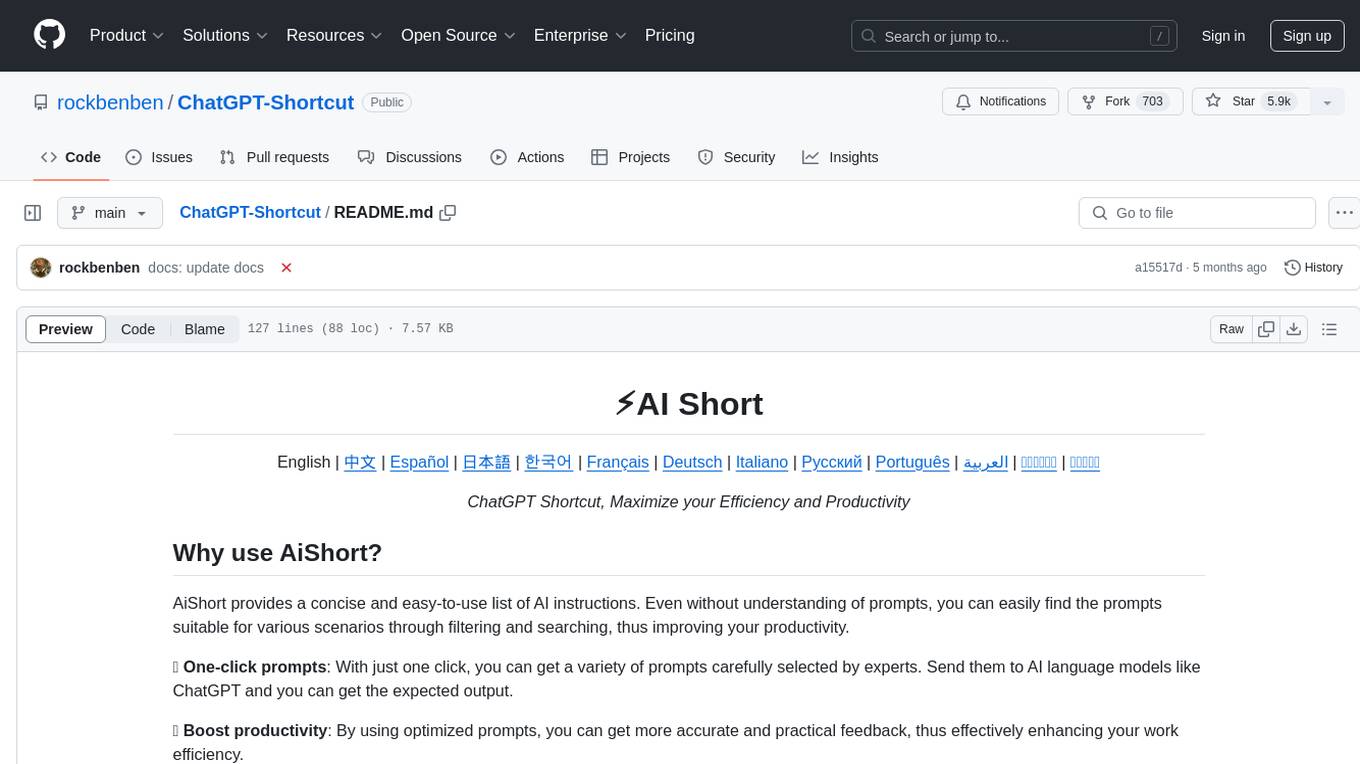1360x764 pixels.
Task: Open the rockbenben owner profile
Action: (x=110, y=102)
